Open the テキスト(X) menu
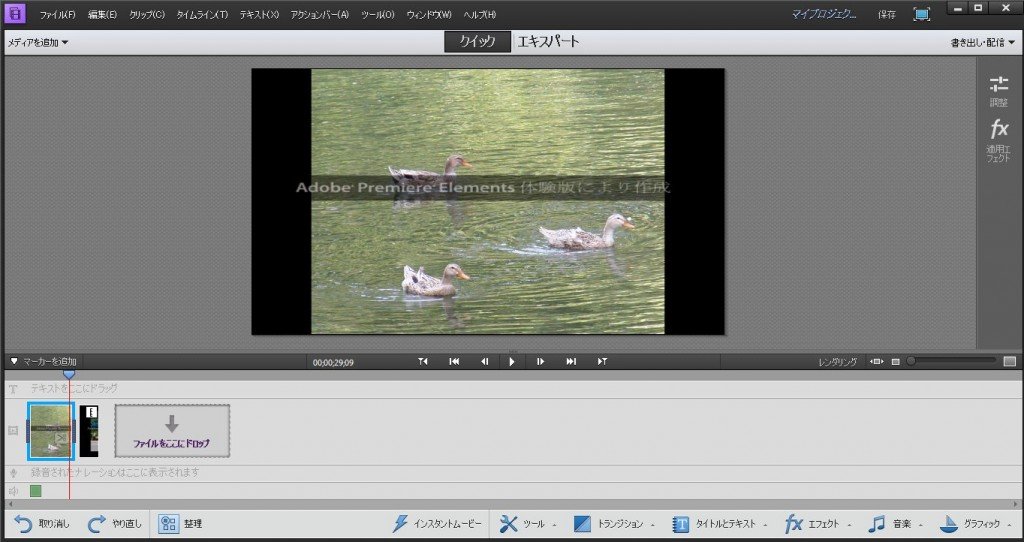The image size is (1024, 542). (259, 14)
